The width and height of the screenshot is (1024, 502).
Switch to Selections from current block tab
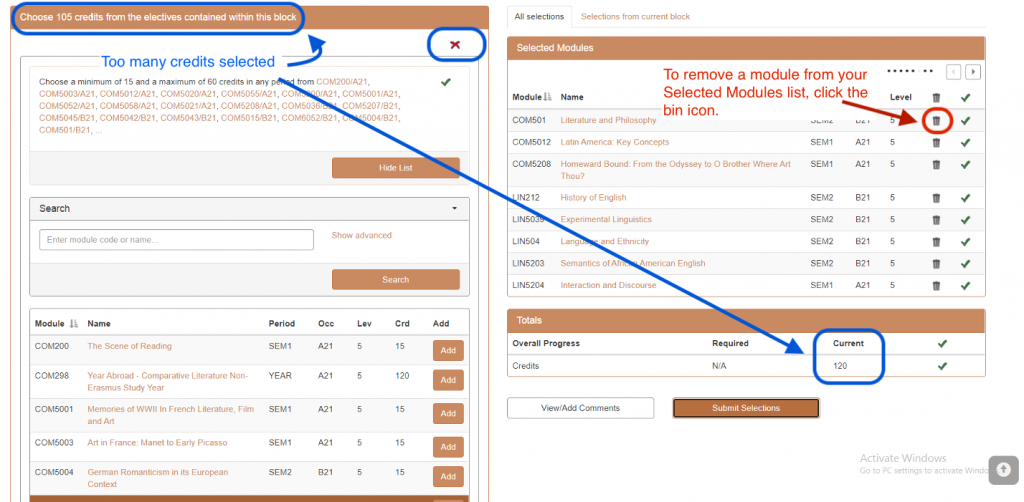point(635,17)
